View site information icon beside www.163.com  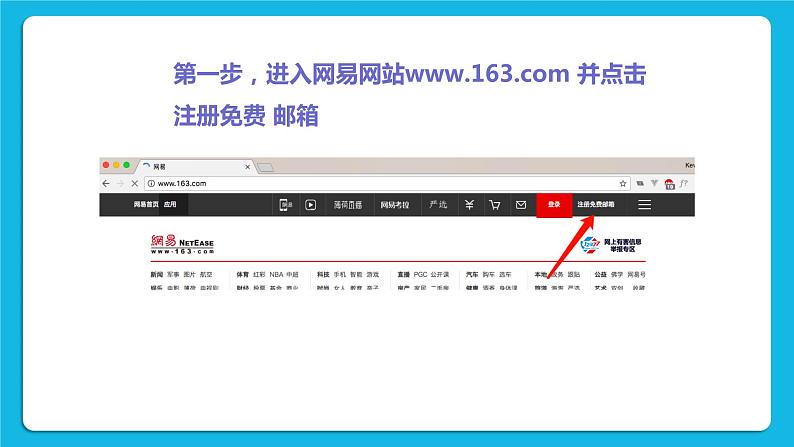pos(151,183)
